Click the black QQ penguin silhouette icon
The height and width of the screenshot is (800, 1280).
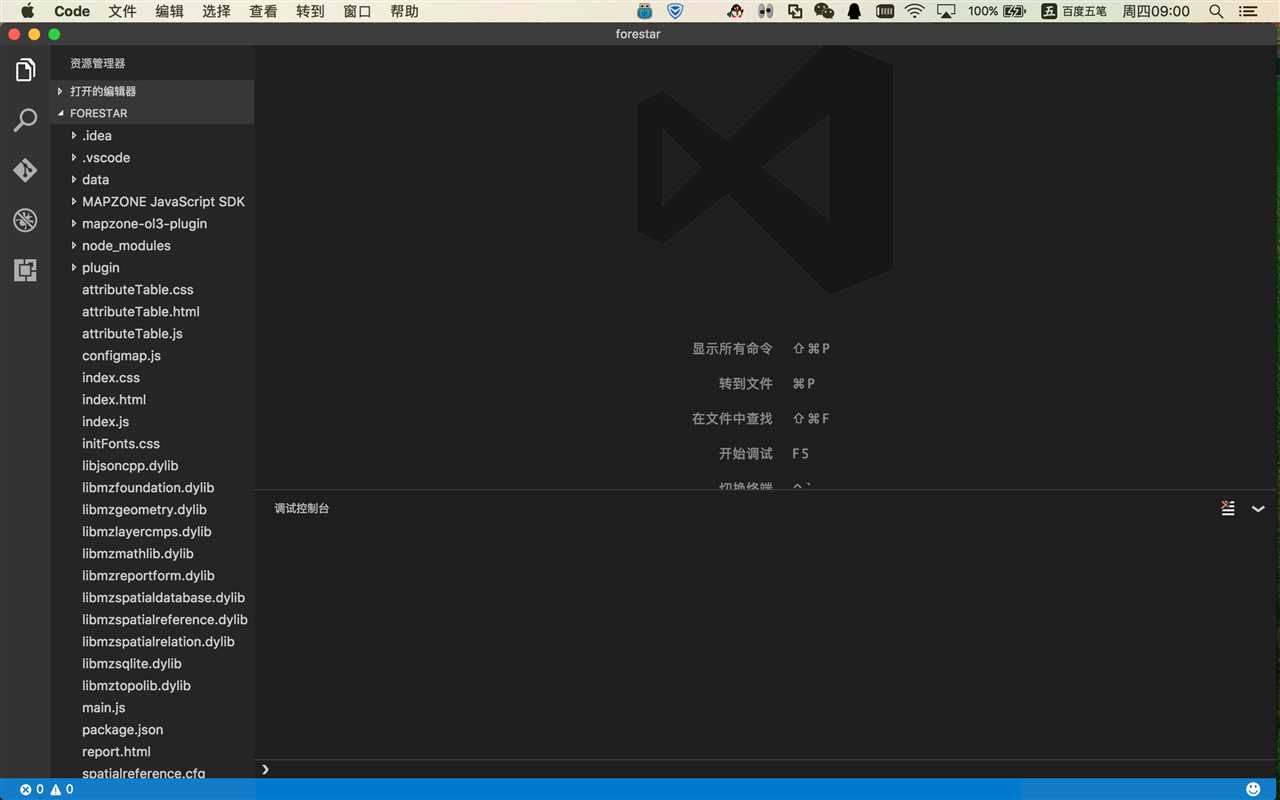(854, 11)
